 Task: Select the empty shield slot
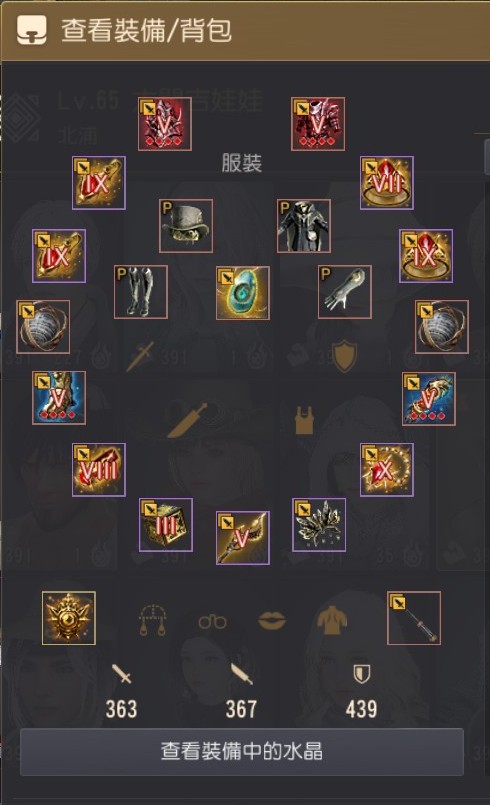point(344,356)
